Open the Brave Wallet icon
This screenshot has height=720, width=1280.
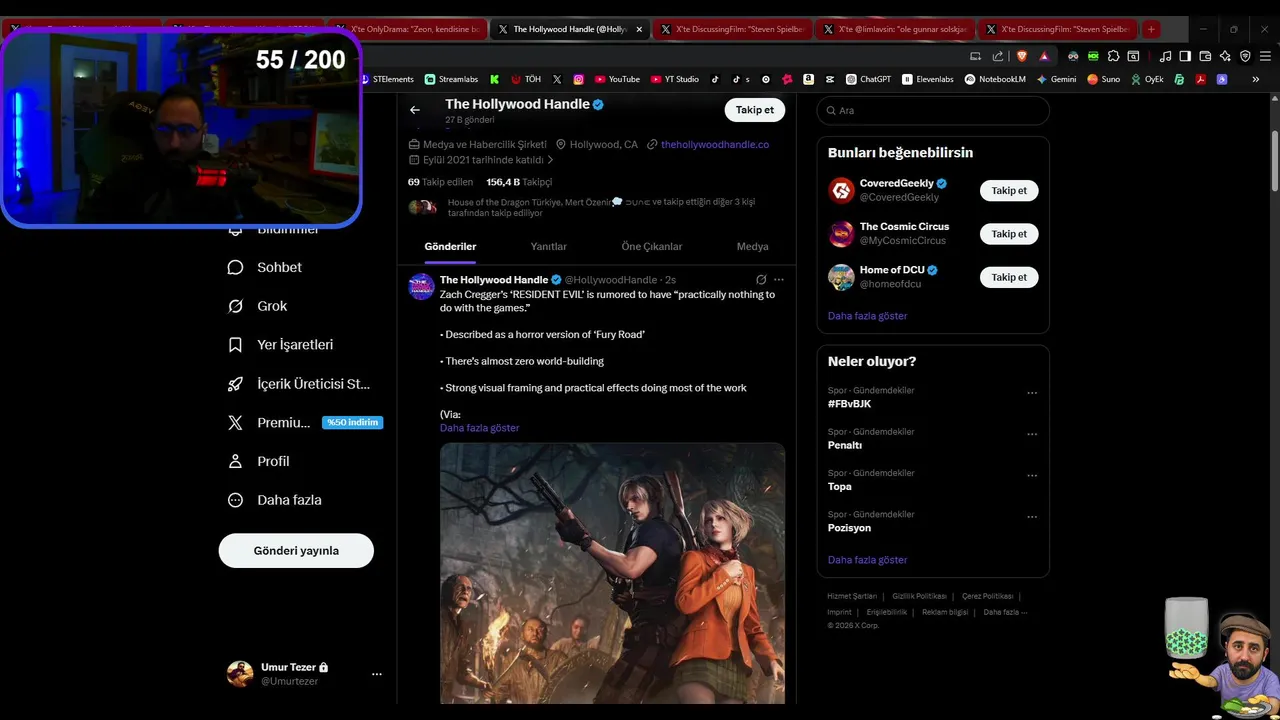[1205, 56]
